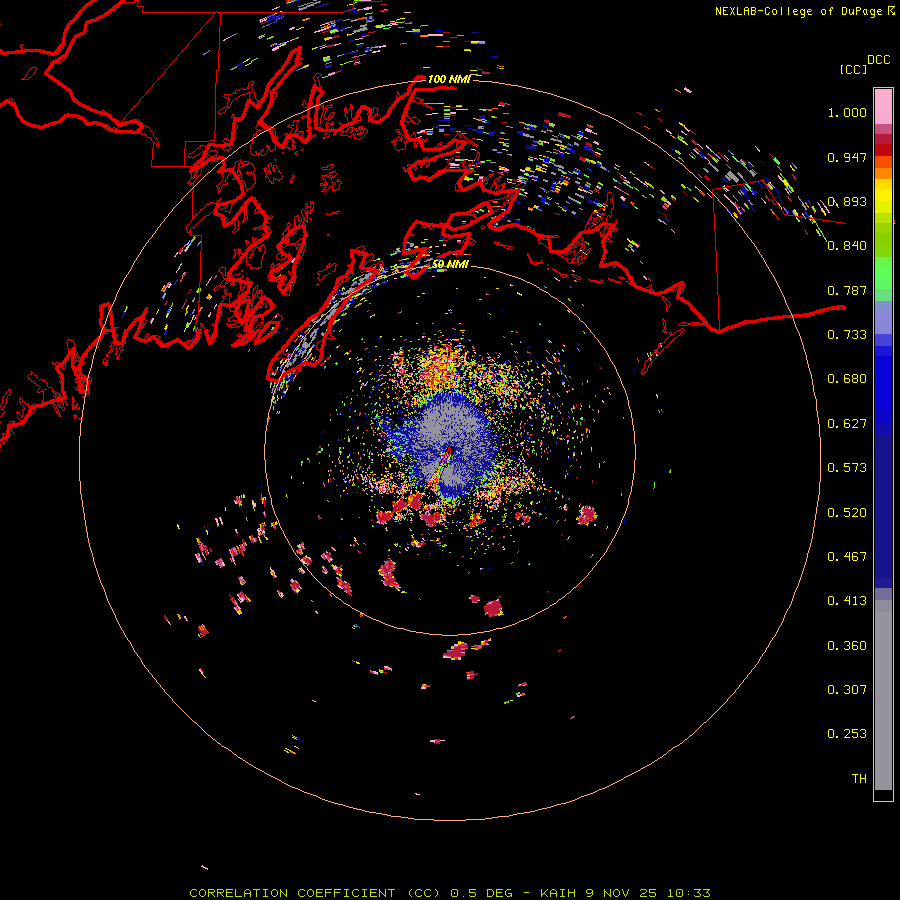Click the 0.520 scale value
The width and height of the screenshot is (900, 900).
pos(847,513)
